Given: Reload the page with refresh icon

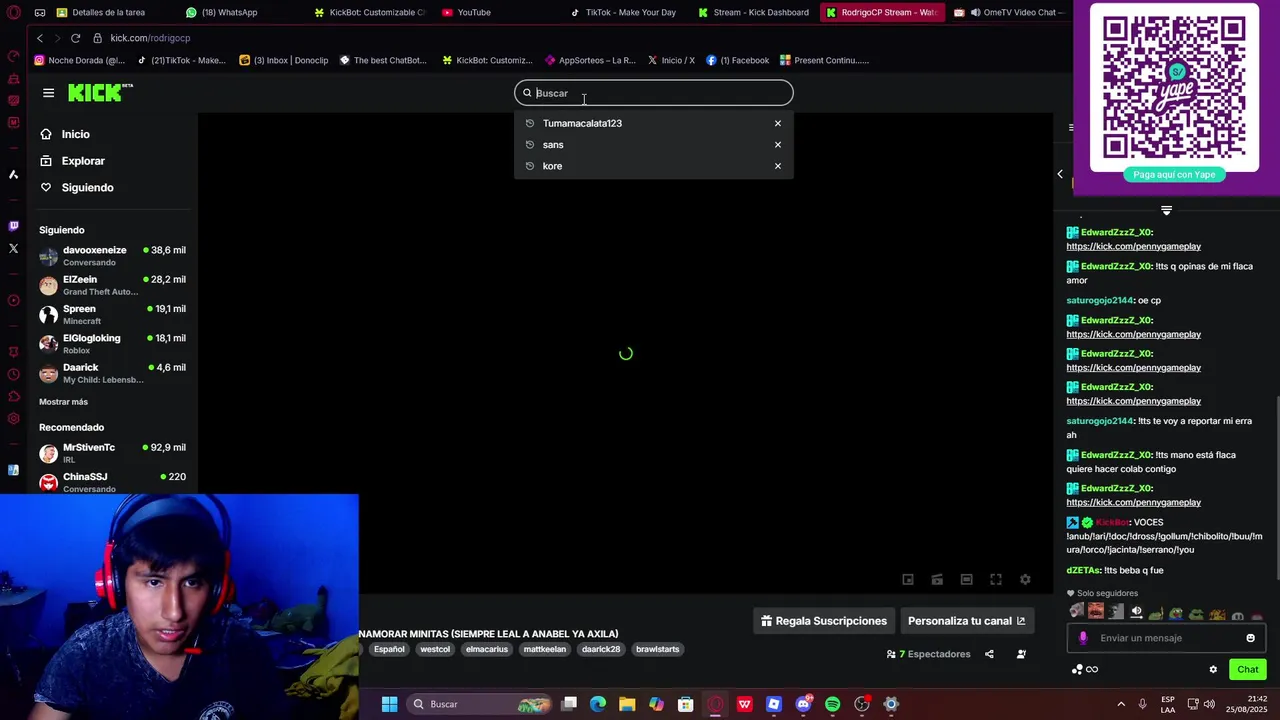Looking at the screenshot, I should 75,38.
